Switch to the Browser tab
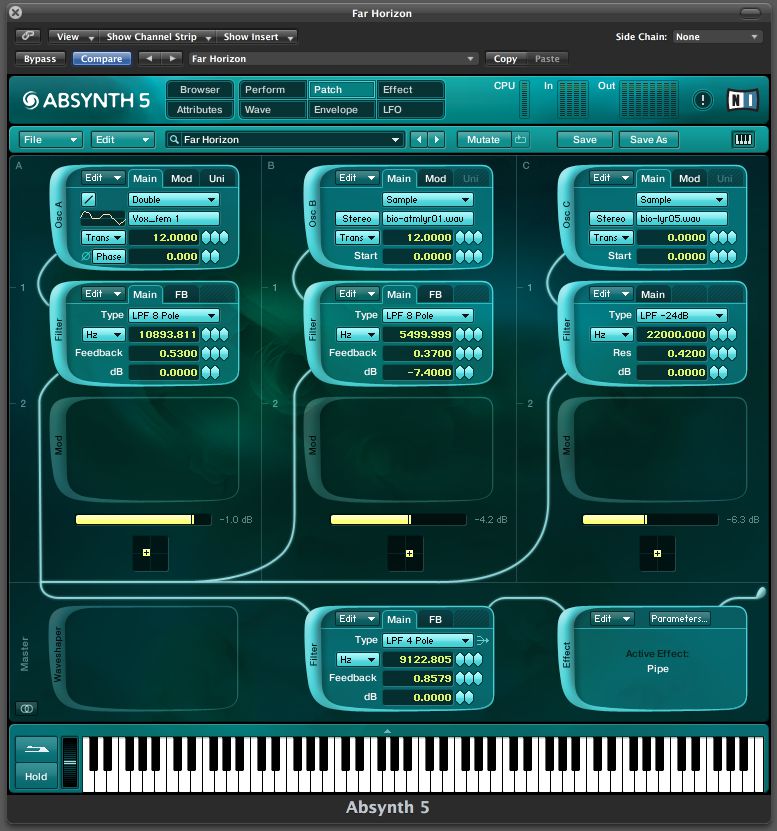Image resolution: width=777 pixels, height=831 pixels. [200, 90]
